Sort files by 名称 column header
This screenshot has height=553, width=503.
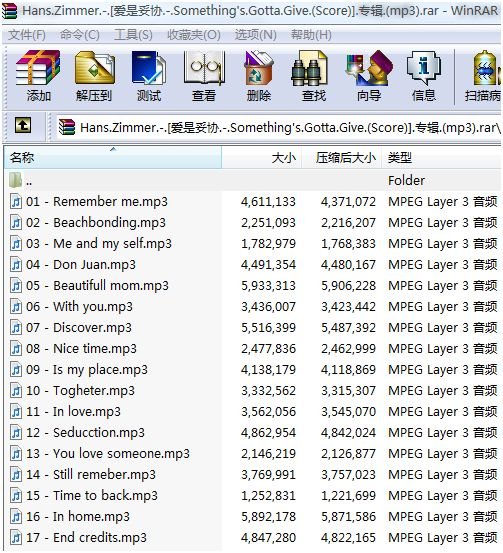pyautogui.click(x=113, y=157)
